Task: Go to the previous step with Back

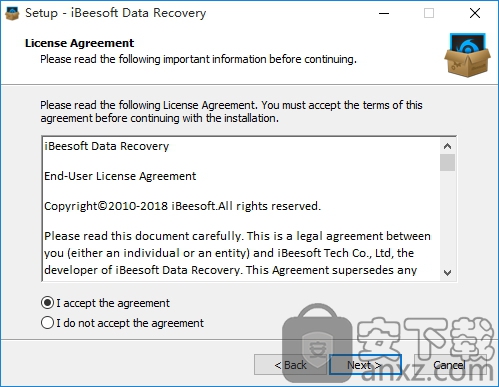Action: [291, 365]
